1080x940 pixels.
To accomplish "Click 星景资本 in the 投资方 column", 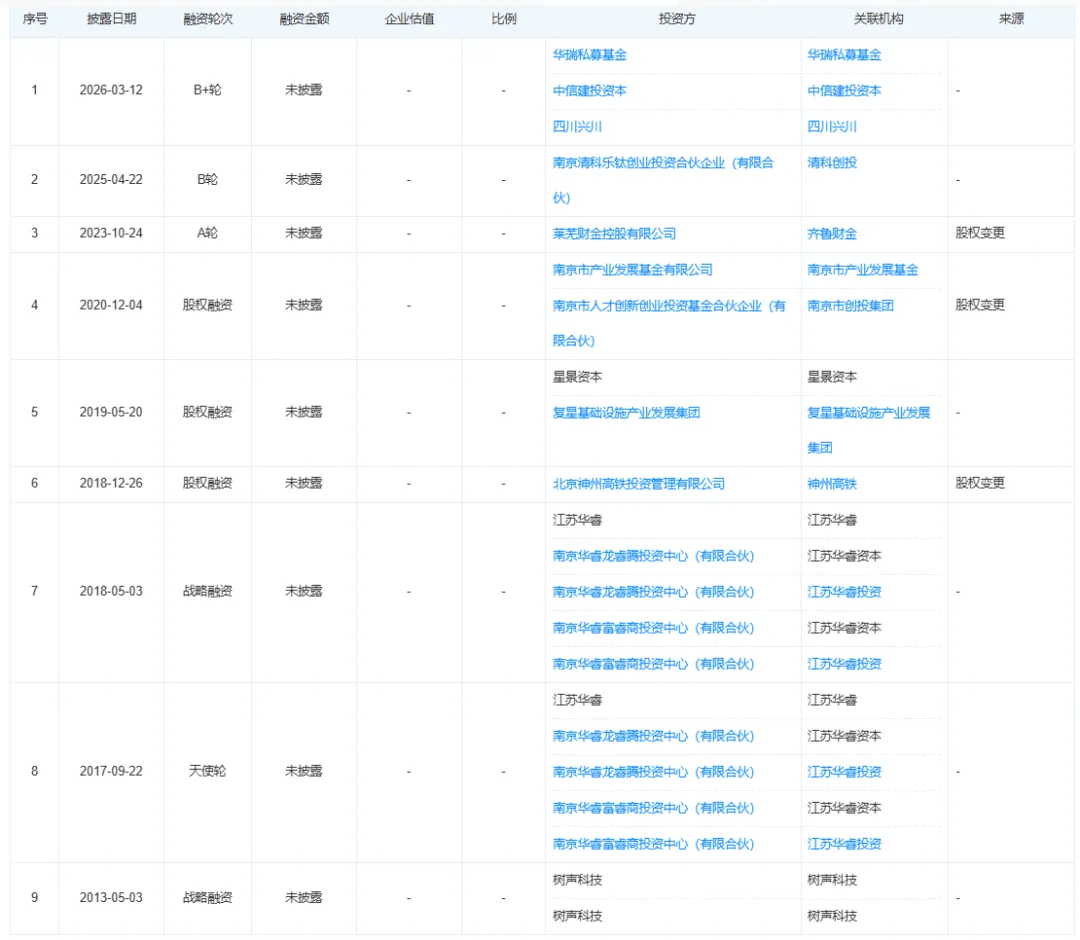I will (x=577, y=377).
